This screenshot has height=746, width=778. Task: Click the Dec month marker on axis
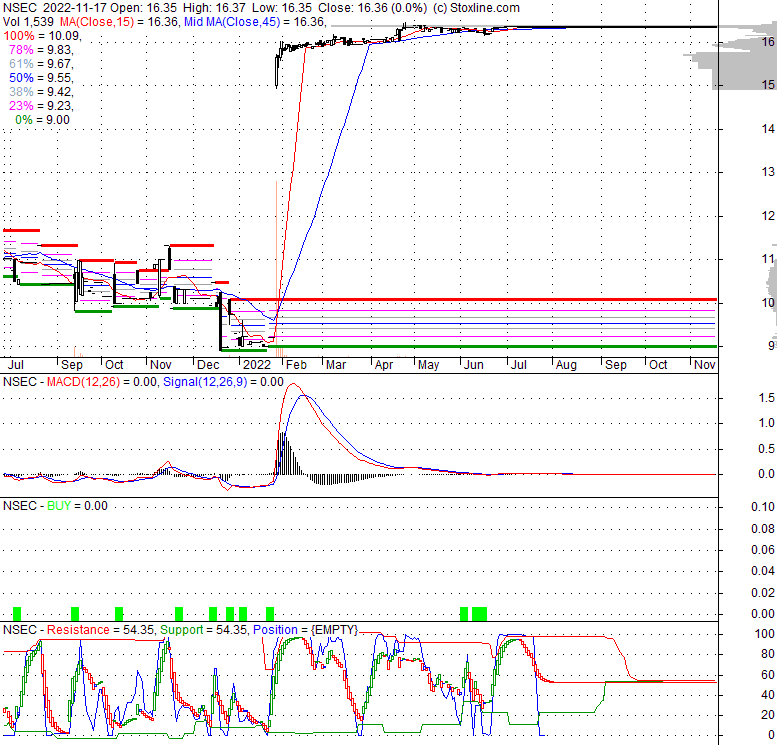click(208, 365)
